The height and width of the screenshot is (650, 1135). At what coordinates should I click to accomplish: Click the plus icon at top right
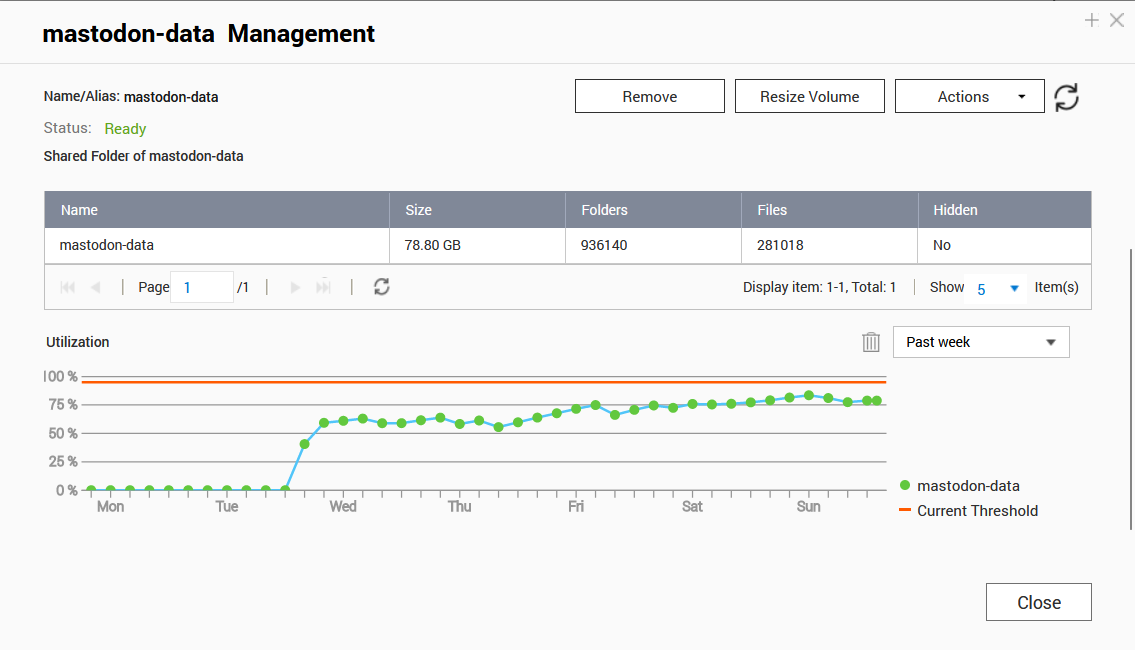1092,20
